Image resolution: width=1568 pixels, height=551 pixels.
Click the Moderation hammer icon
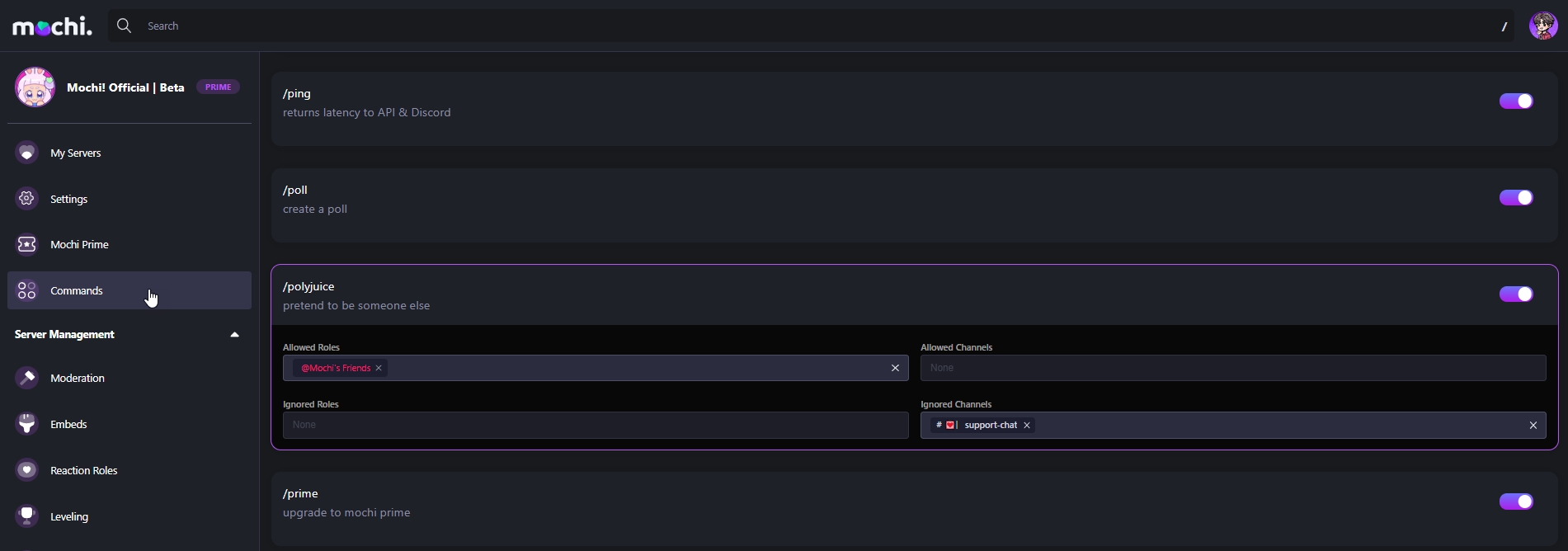coord(27,378)
